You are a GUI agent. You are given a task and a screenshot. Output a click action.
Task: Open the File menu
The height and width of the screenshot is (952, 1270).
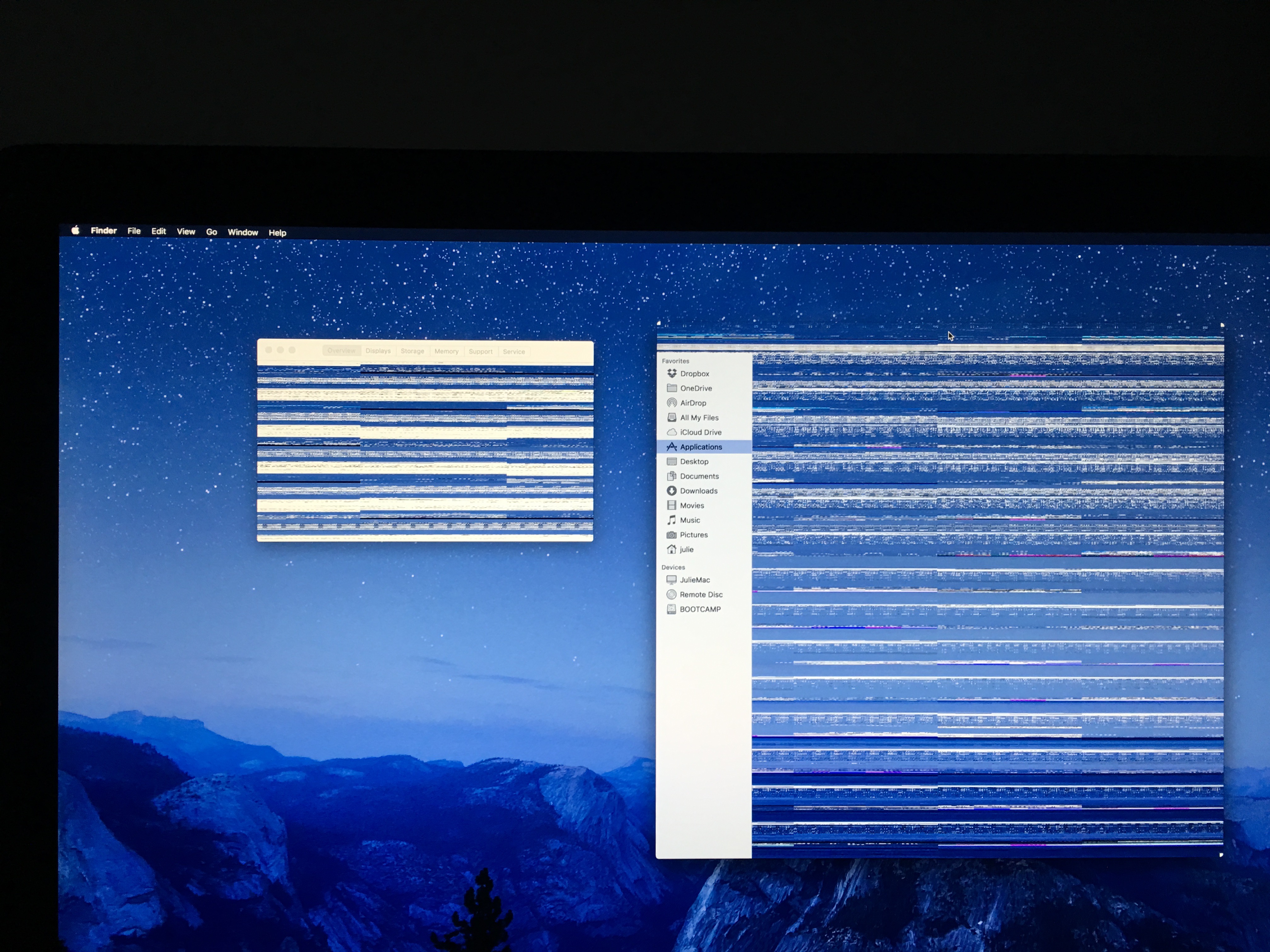coord(134,231)
